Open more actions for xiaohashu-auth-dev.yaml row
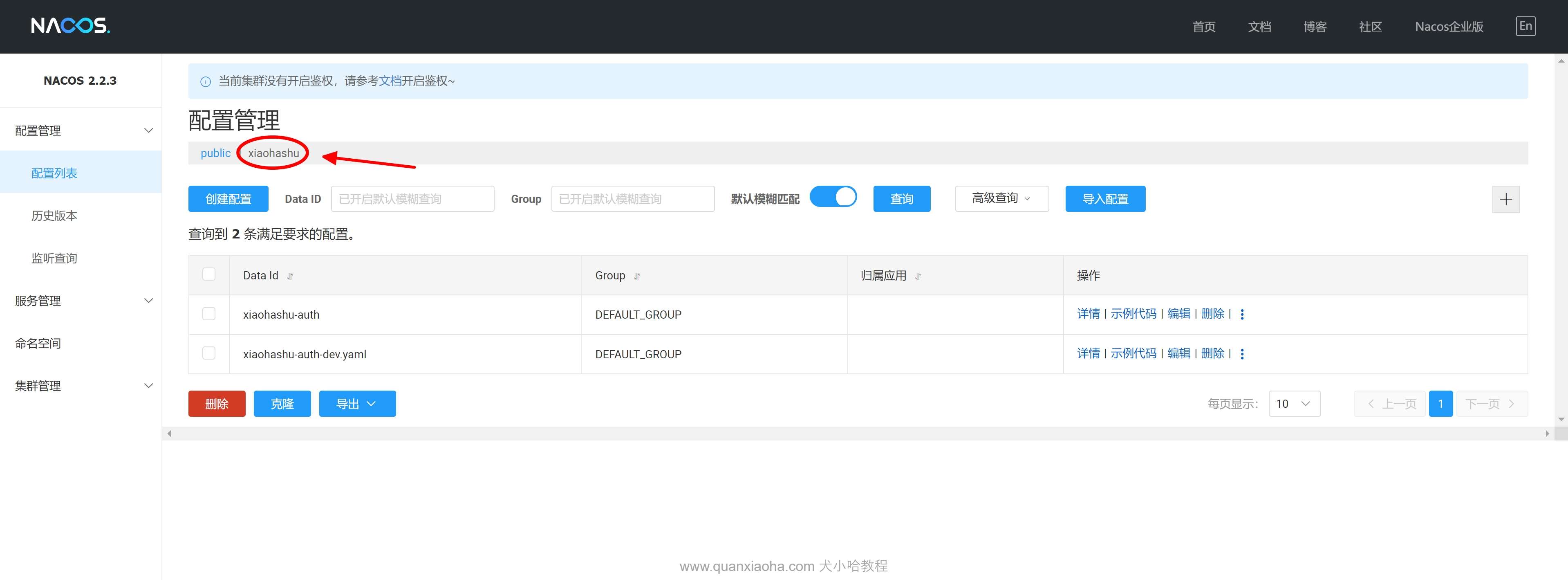Viewport: 1568px width, 580px height. (x=1242, y=354)
